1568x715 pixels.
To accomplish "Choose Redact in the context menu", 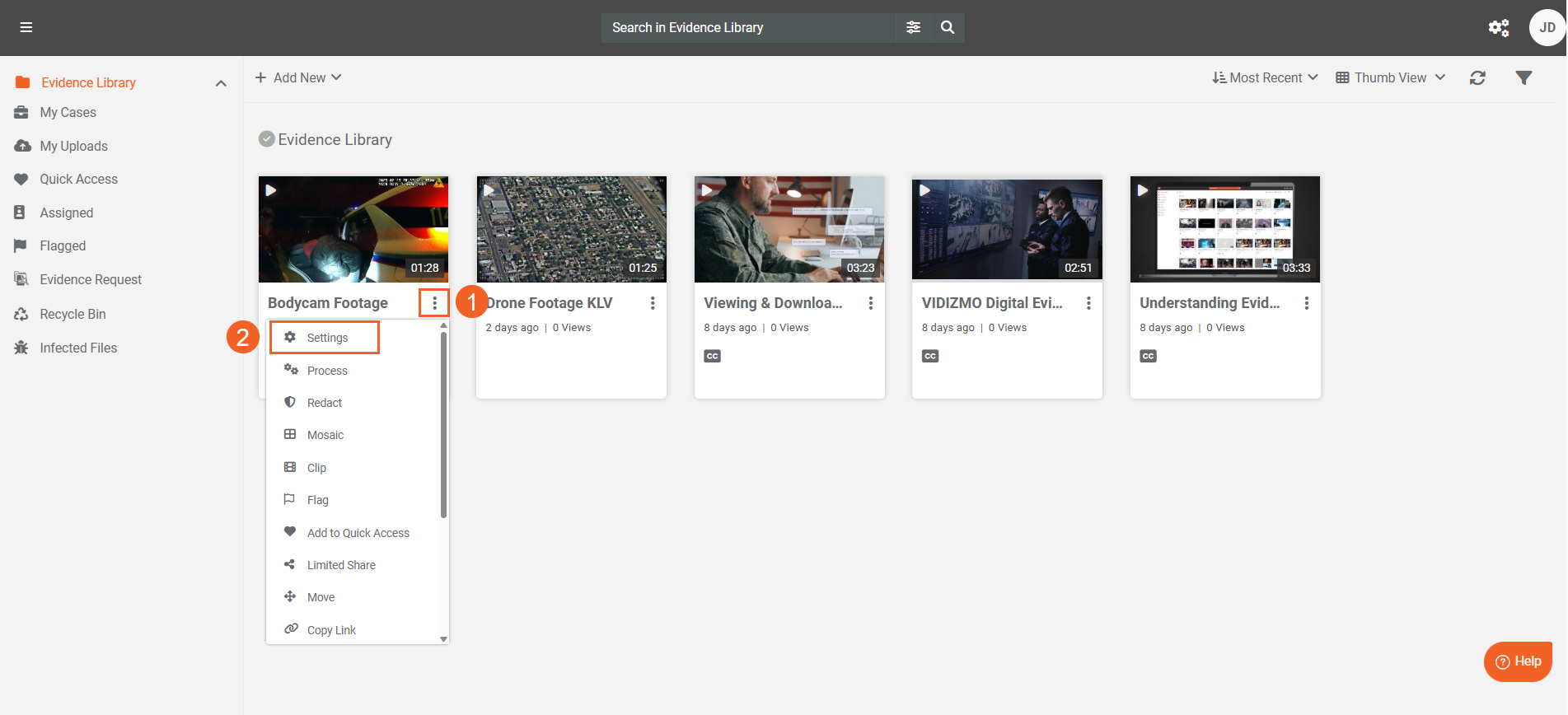I will (x=324, y=403).
